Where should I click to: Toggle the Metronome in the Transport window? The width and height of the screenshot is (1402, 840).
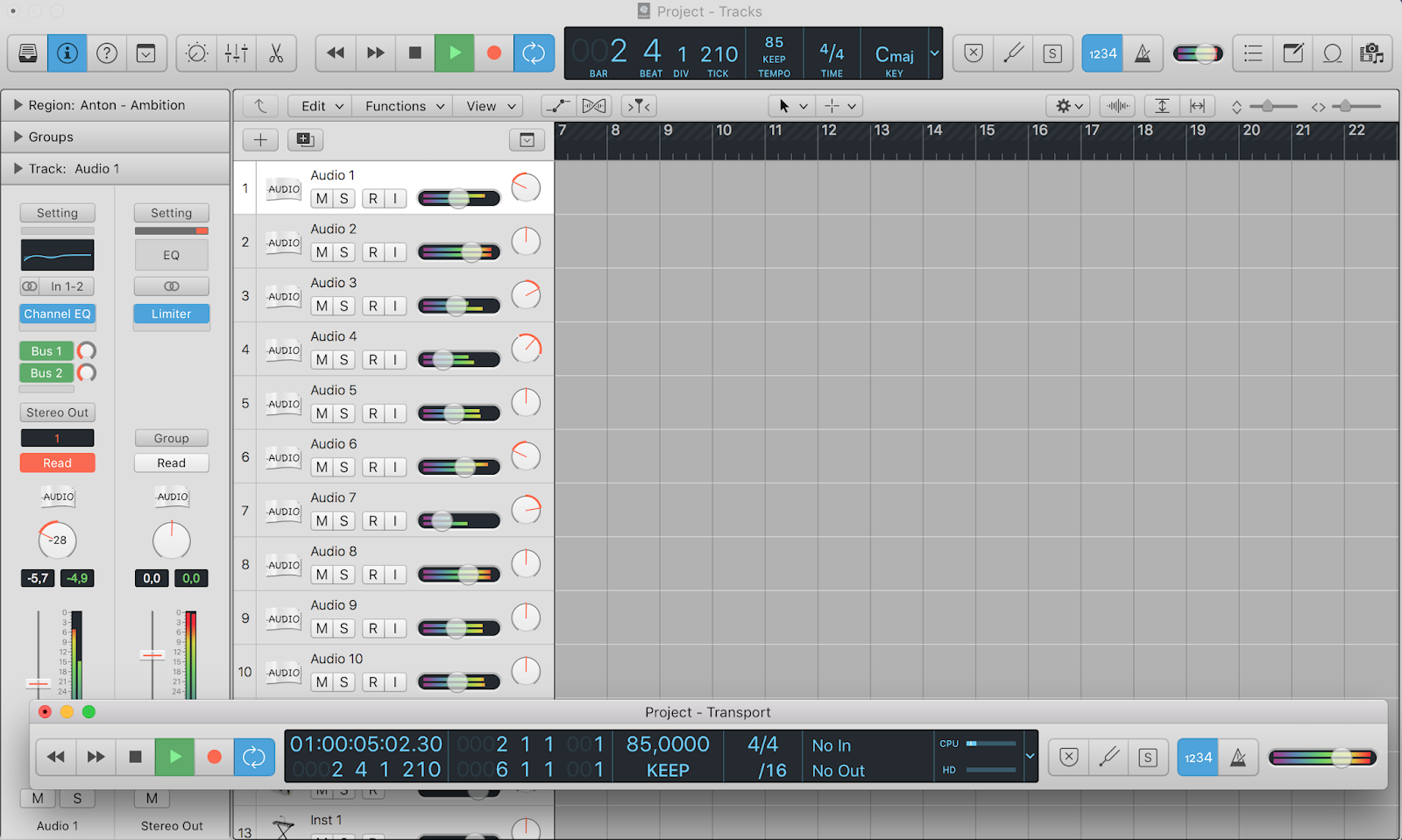[1238, 757]
